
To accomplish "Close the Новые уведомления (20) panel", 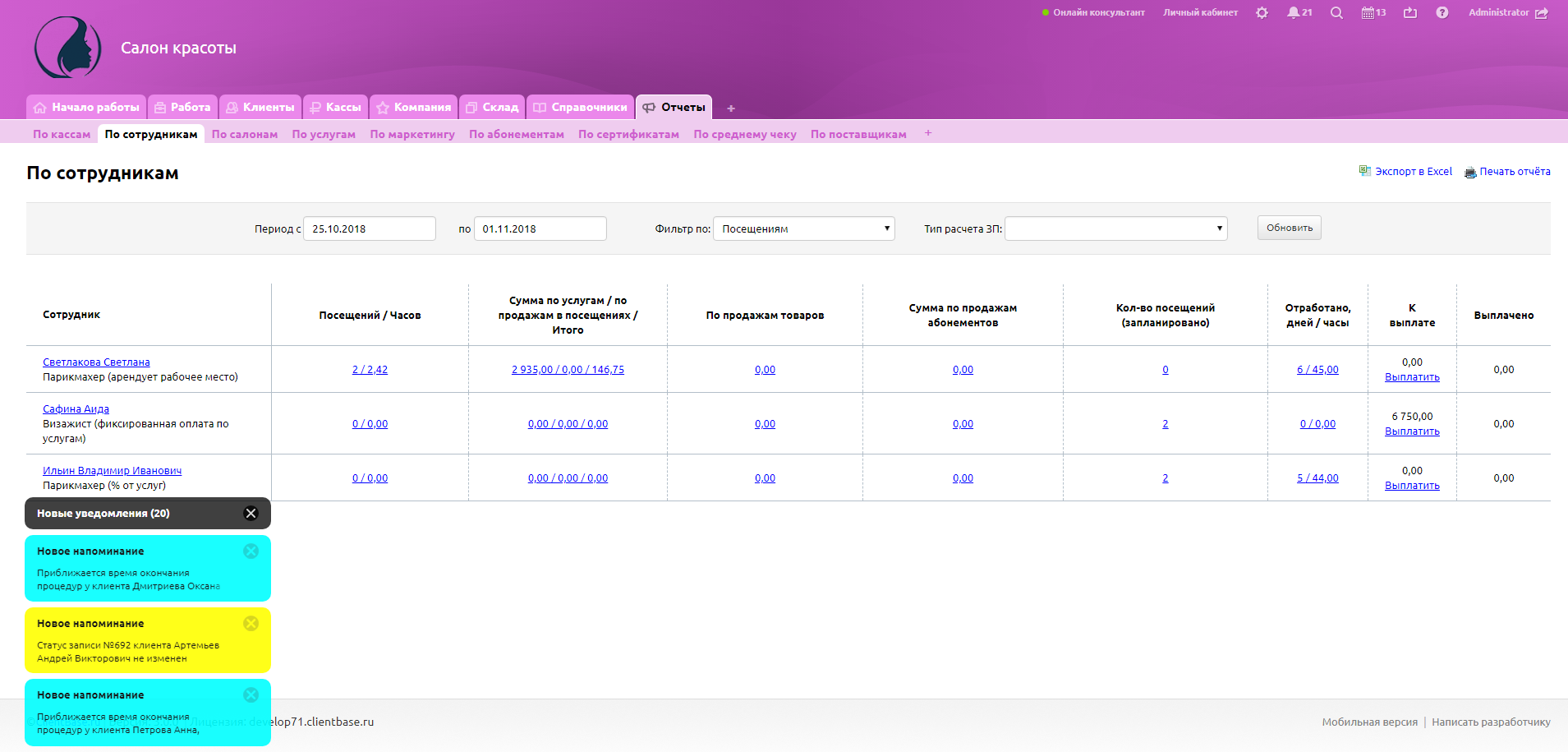I will pyautogui.click(x=251, y=514).
